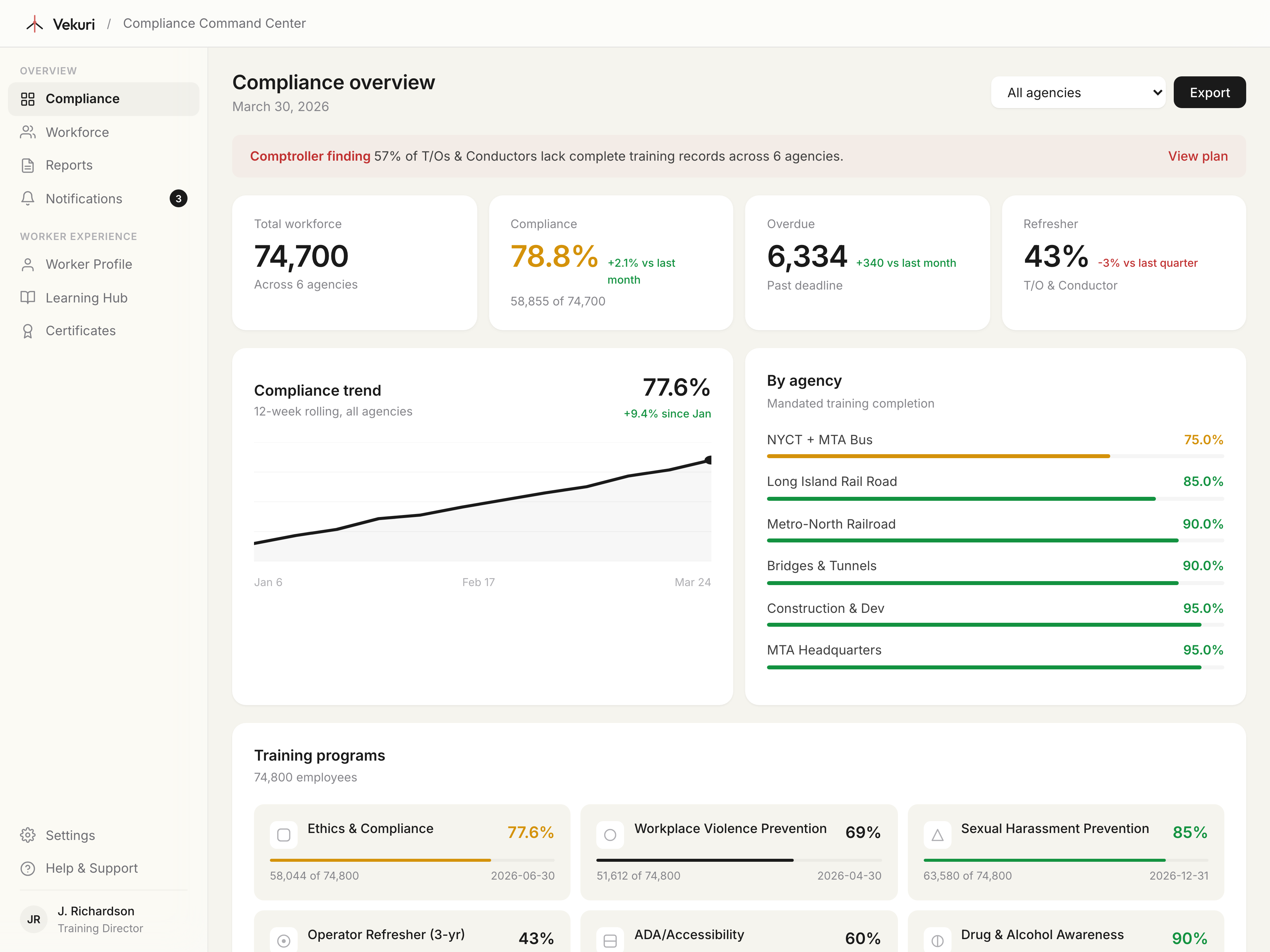Click the 58,855 of 74,700 text
The image size is (1270, 952).
tap(558, 301)
